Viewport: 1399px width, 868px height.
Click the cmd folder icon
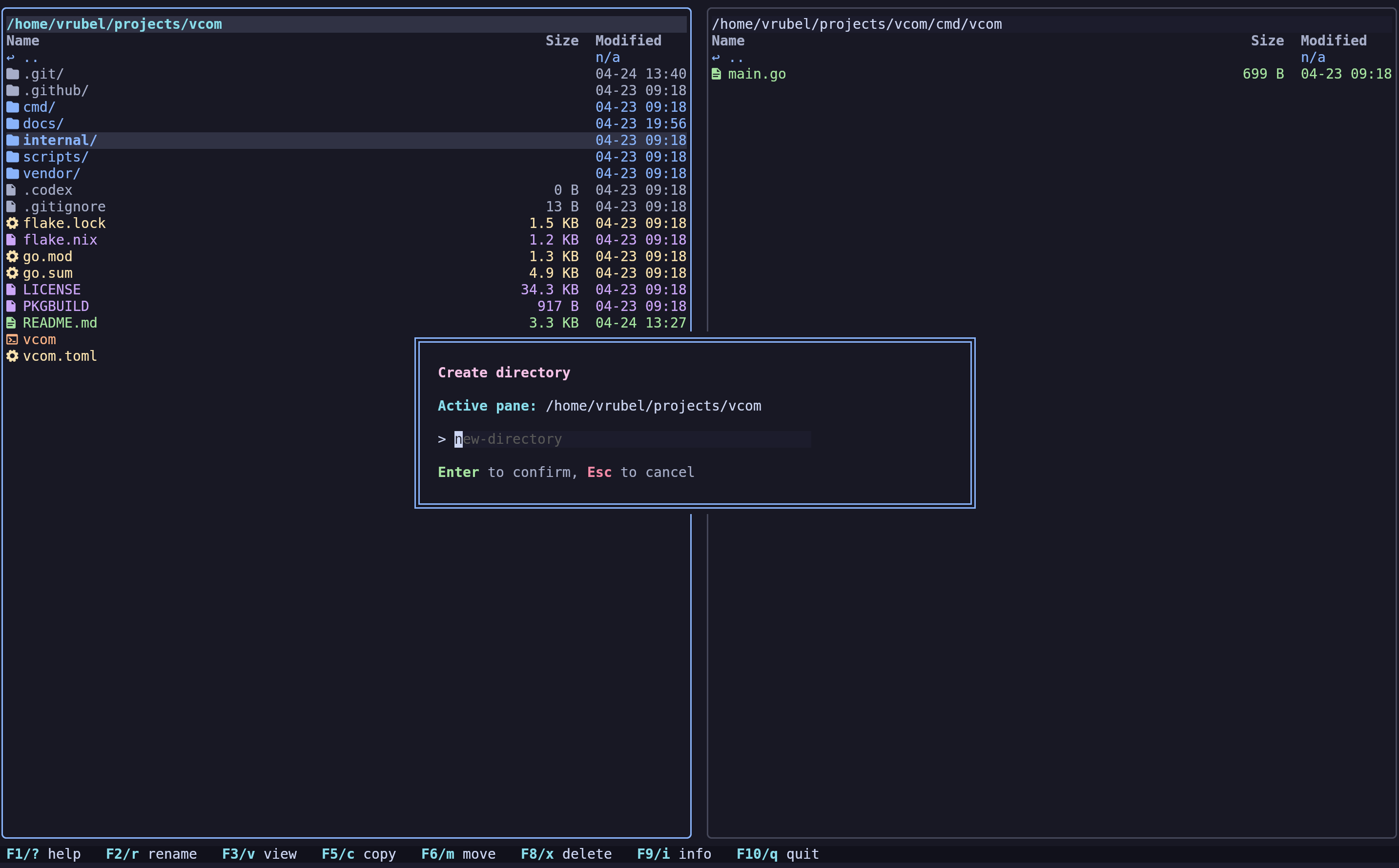pos(13,107)
